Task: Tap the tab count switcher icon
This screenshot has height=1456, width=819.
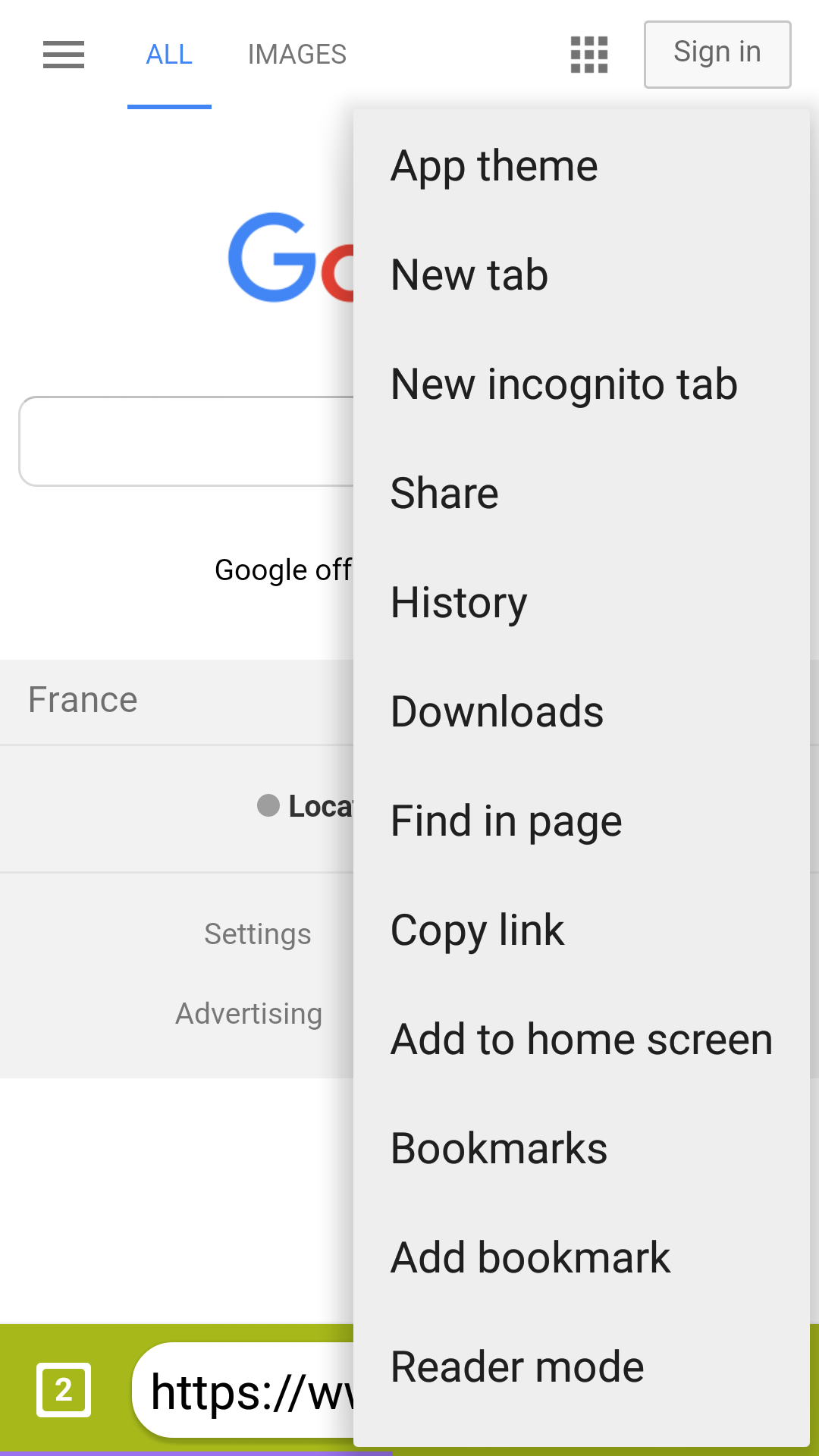Action: coord(64,1390)
